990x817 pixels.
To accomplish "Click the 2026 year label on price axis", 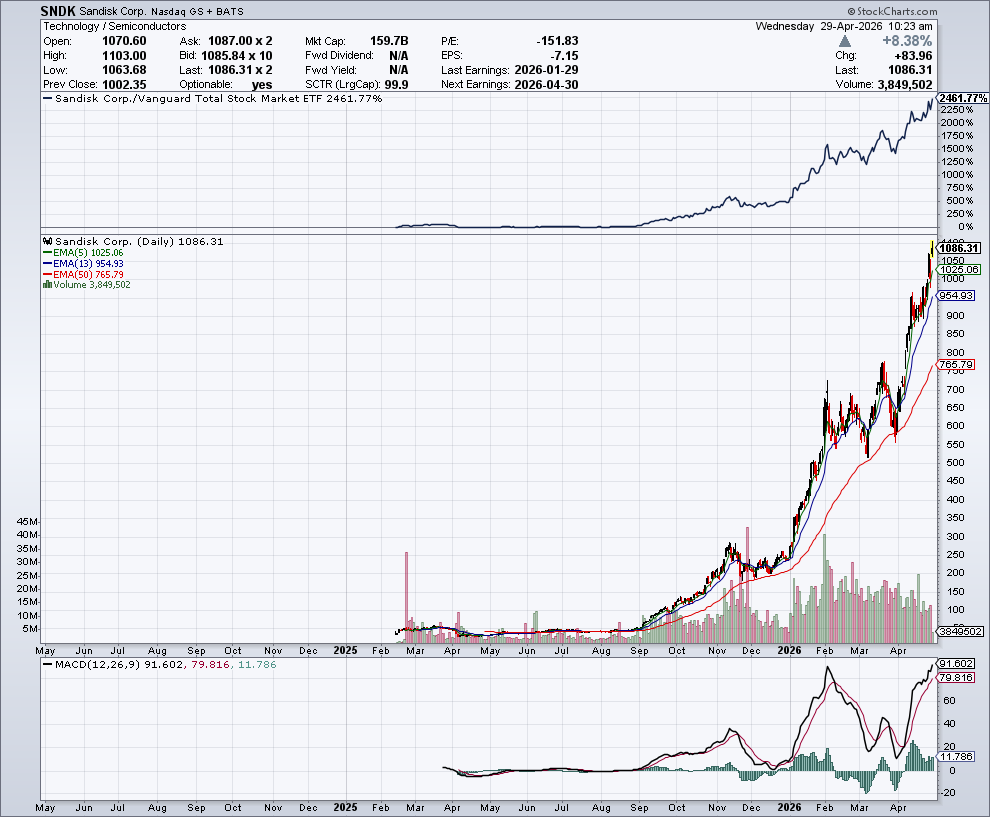I will [789, 650].
